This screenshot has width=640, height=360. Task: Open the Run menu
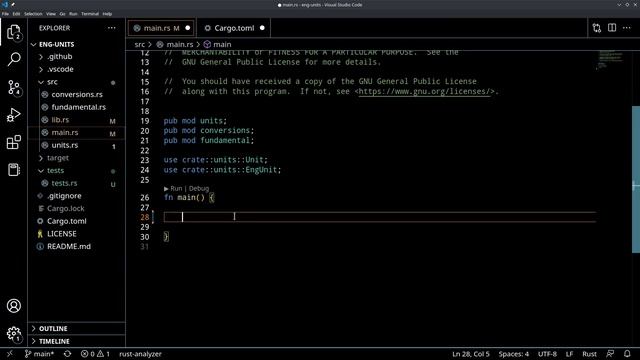[x=73, y=13]
